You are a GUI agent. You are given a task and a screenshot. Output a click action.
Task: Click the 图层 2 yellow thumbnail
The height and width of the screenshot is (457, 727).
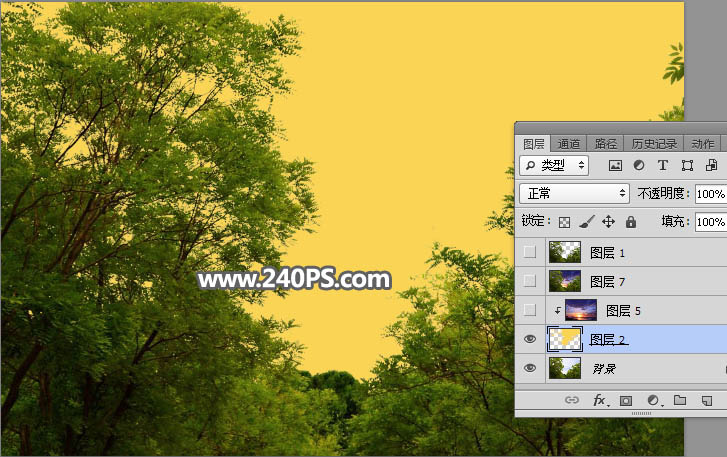tap(565, 339)
